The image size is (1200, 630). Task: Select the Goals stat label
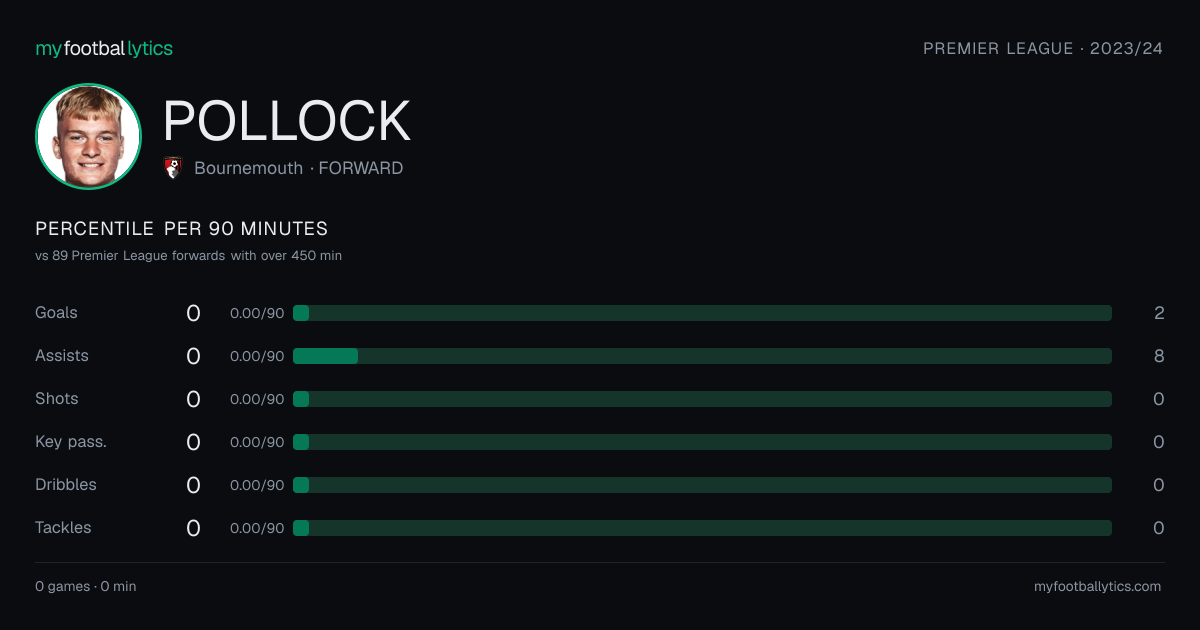click(56, 313)
